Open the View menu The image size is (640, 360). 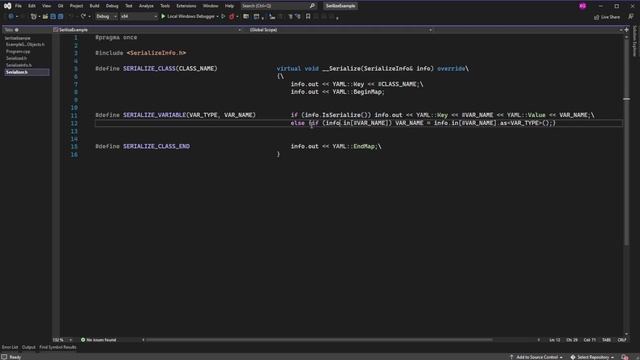[47, 6]
